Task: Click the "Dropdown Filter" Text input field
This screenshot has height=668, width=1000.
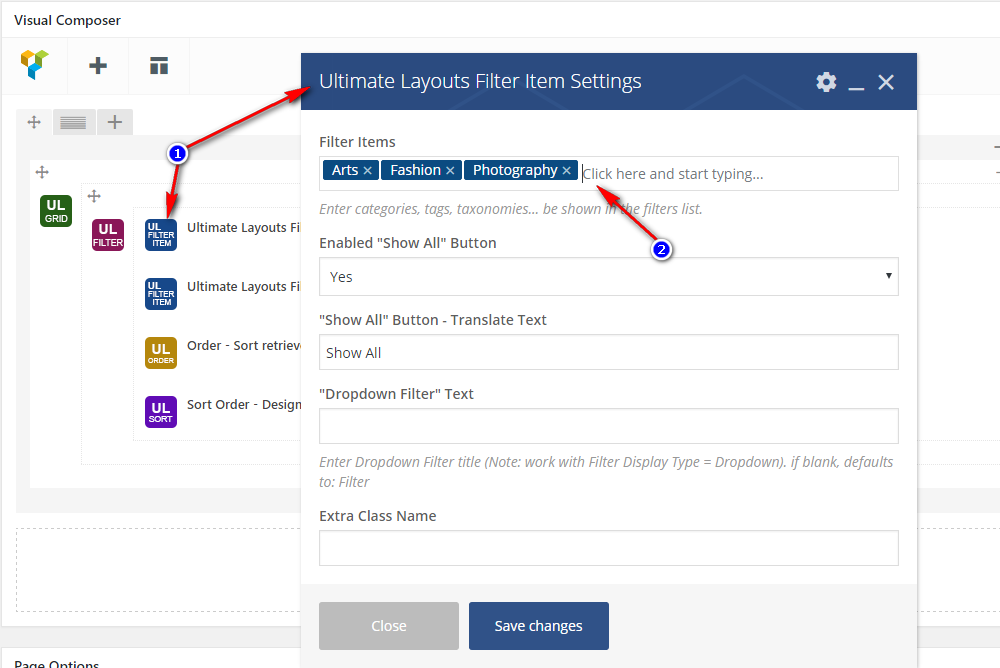Action: tap(608, 426)
